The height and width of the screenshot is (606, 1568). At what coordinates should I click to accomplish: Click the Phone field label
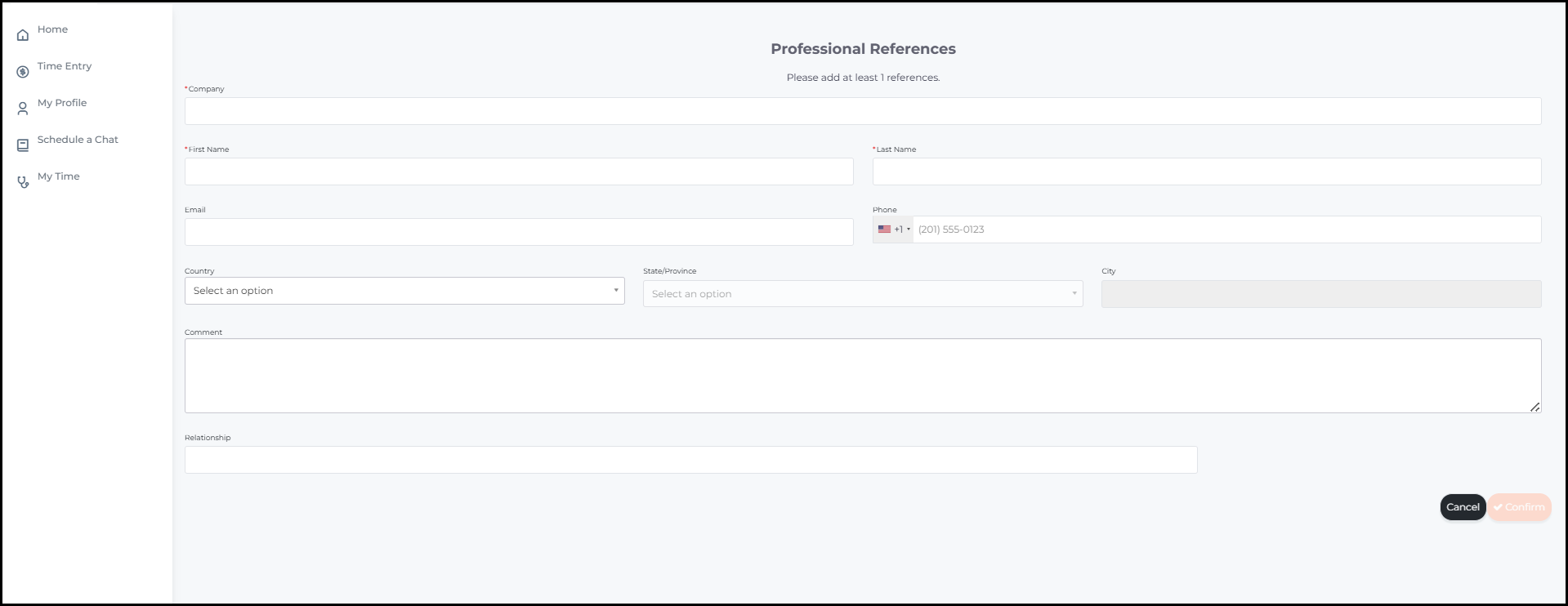pos(885,210)
